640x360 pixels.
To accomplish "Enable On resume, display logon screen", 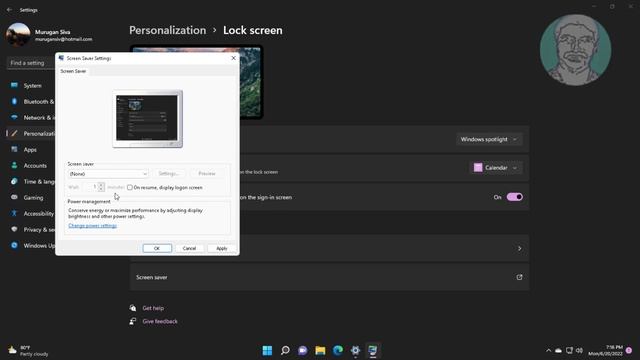I will click(x=130, y=187).
